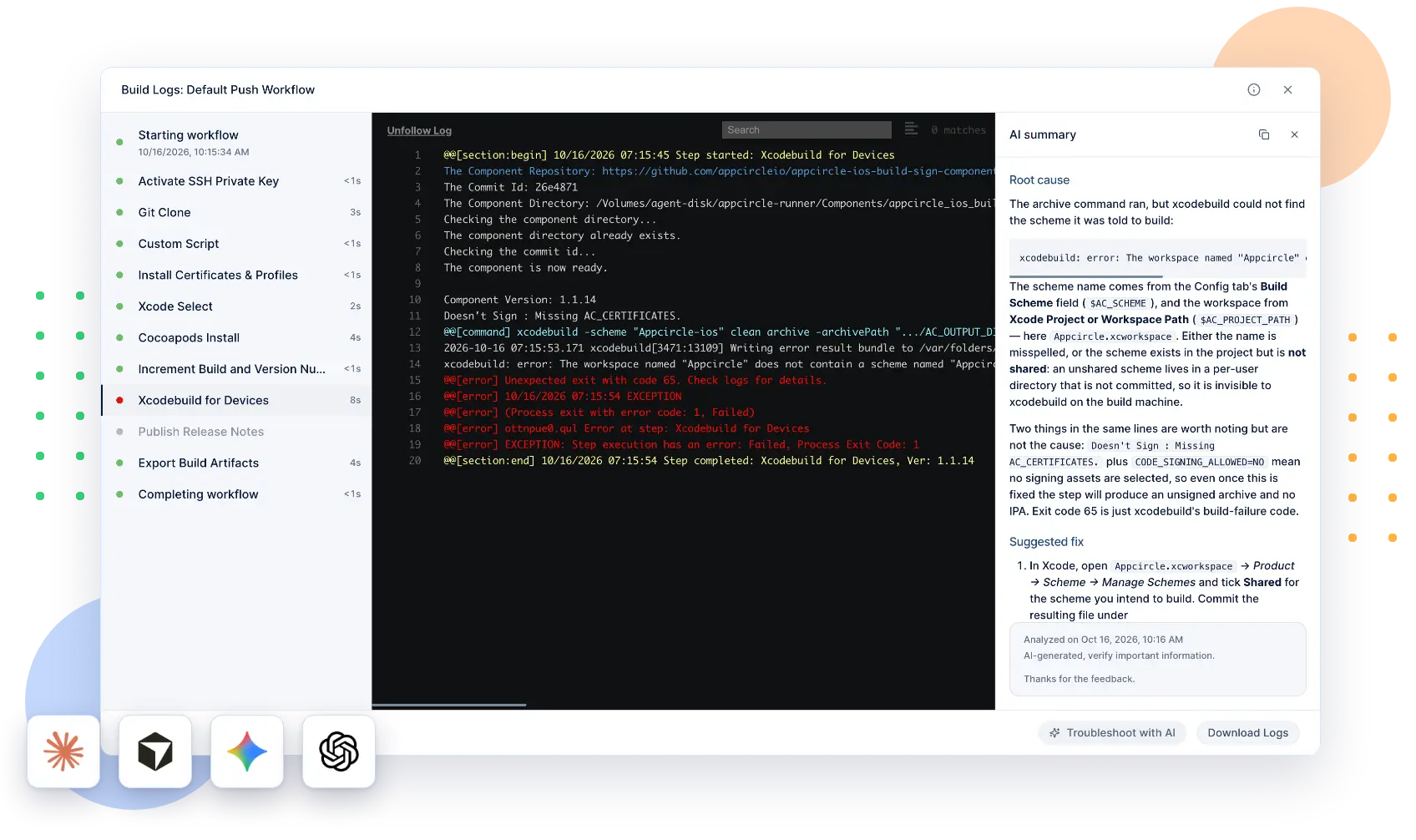Click the Root cause heading
Viewport: 1416px width, 840px height.
[1039, 180]
